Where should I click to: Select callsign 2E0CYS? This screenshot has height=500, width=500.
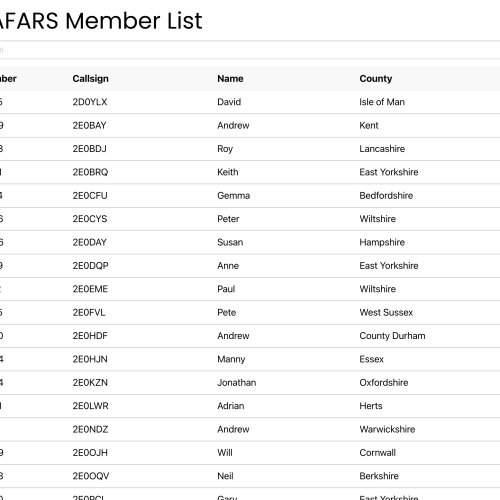(x=90, y=219)
